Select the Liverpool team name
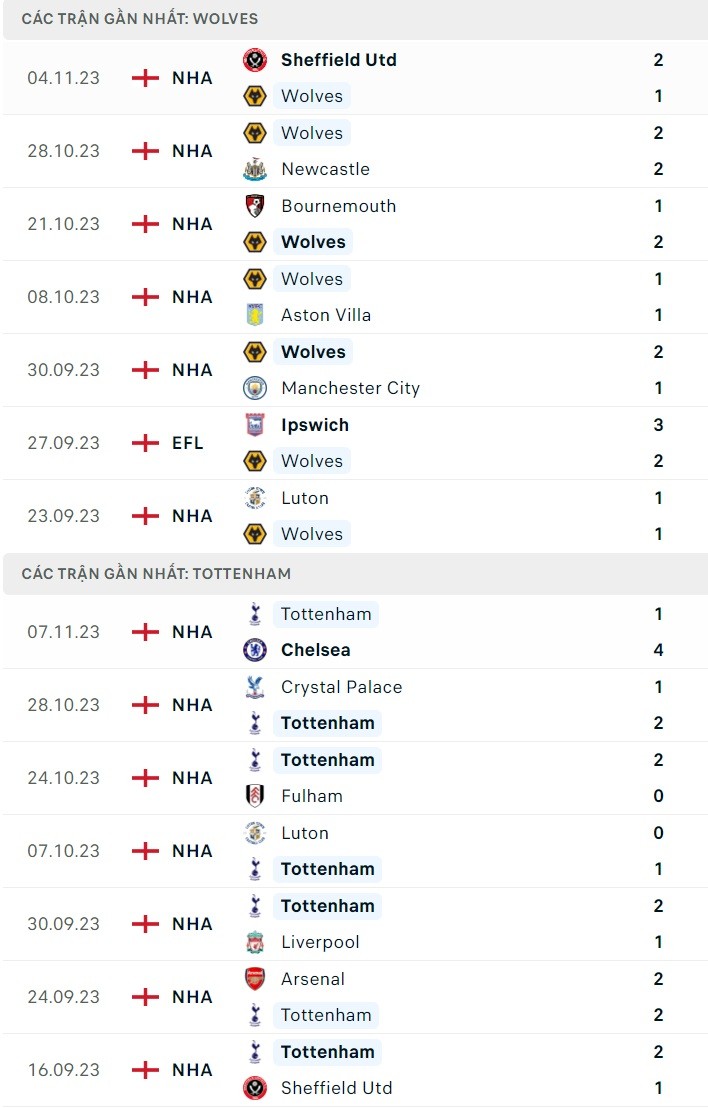This screenshot has width=708, height=1108. (x=320, y=942)
